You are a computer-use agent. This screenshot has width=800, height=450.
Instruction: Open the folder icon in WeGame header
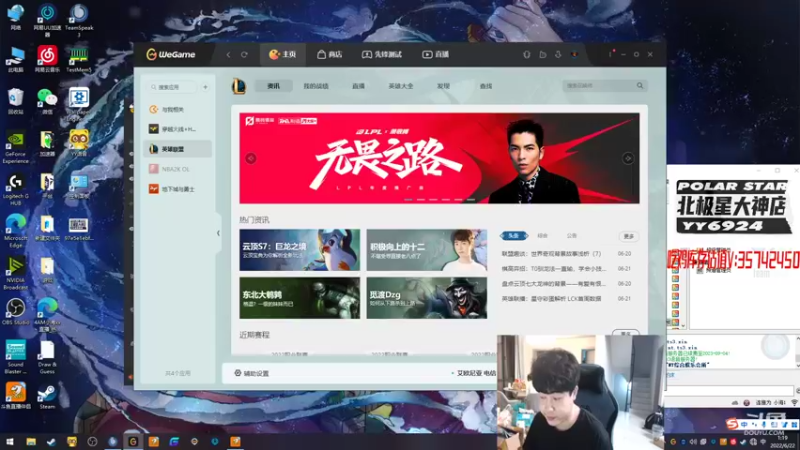543,55
